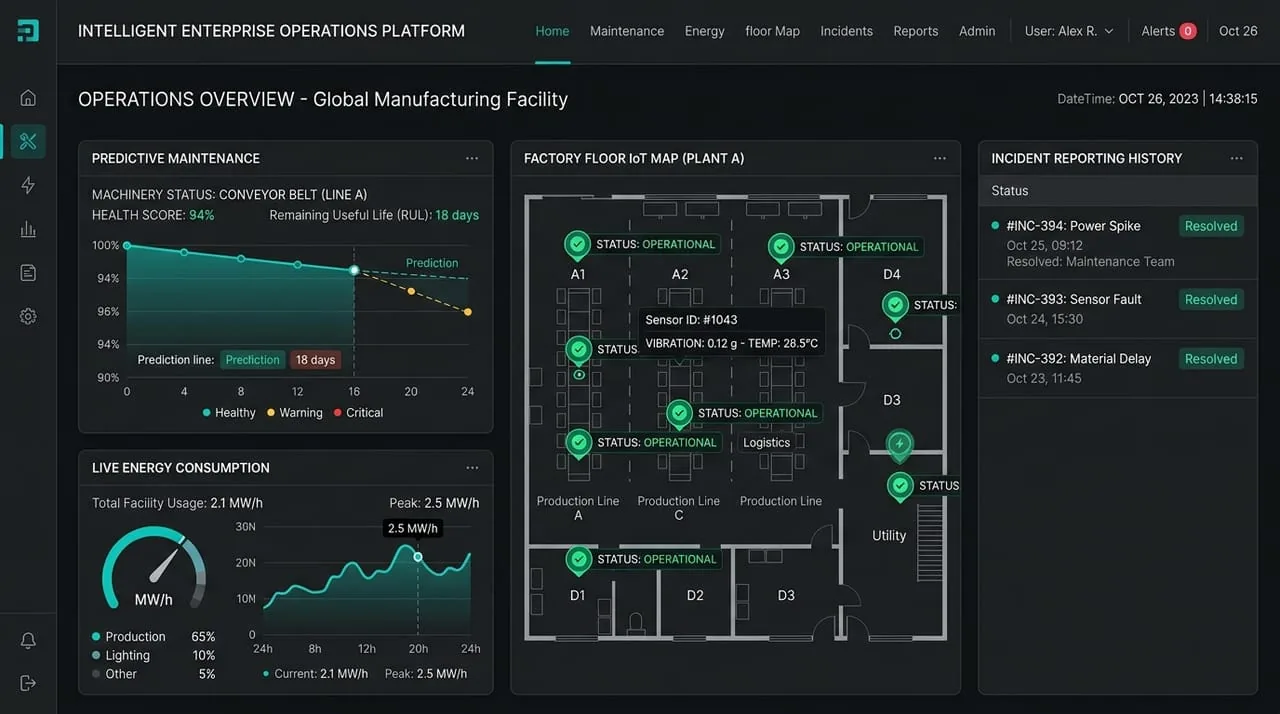
Task: Click the D1 operational sensor pin
Action: 578,560
